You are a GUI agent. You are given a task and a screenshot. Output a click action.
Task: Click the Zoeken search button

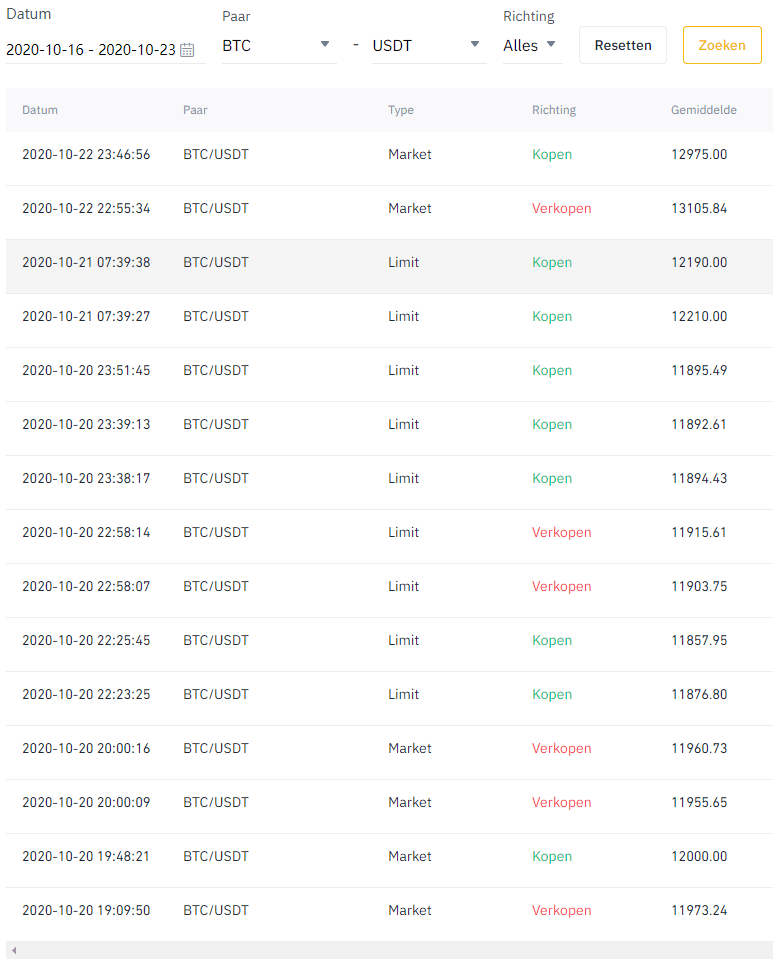(721, 45)
